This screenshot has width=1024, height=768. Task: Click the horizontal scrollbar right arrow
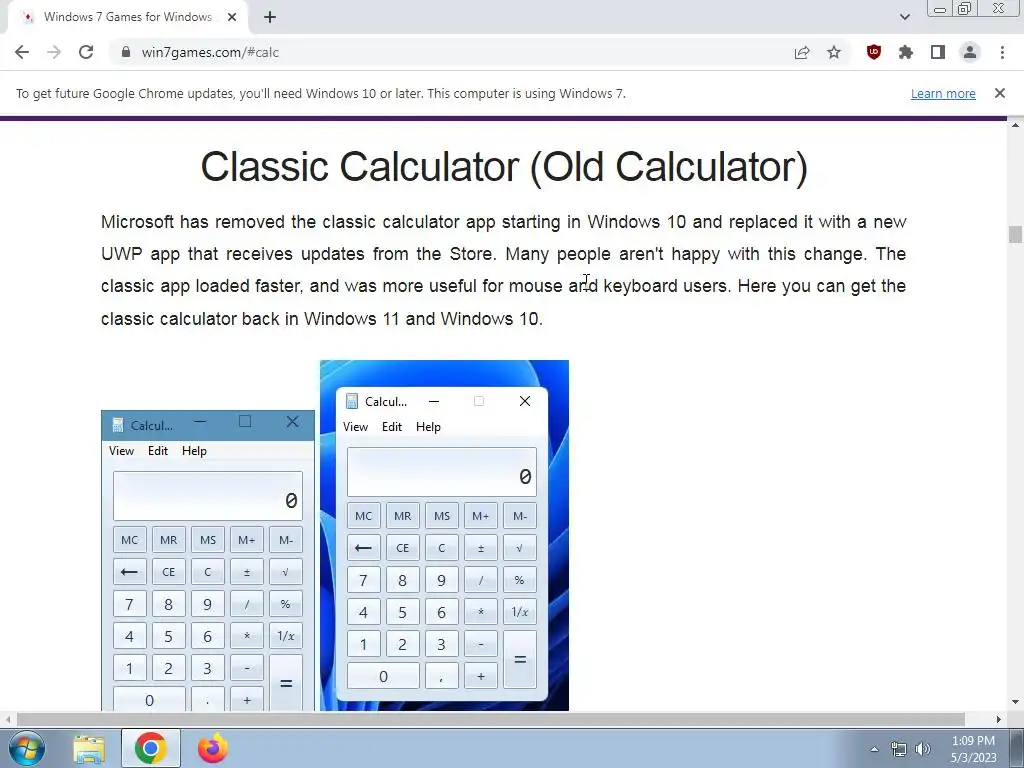point(999,719)
